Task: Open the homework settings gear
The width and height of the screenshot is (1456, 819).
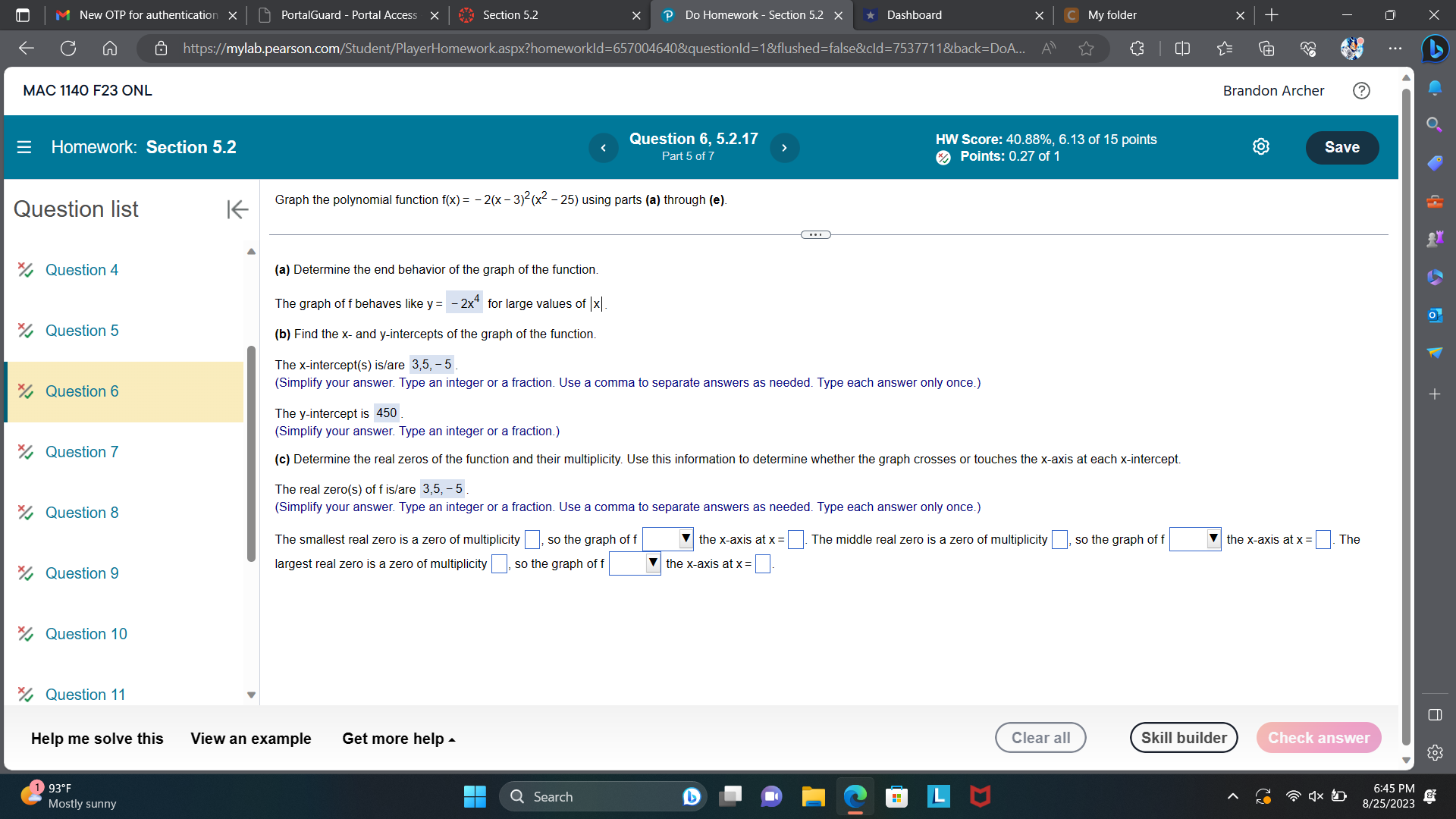Action: pos(1261,146)
